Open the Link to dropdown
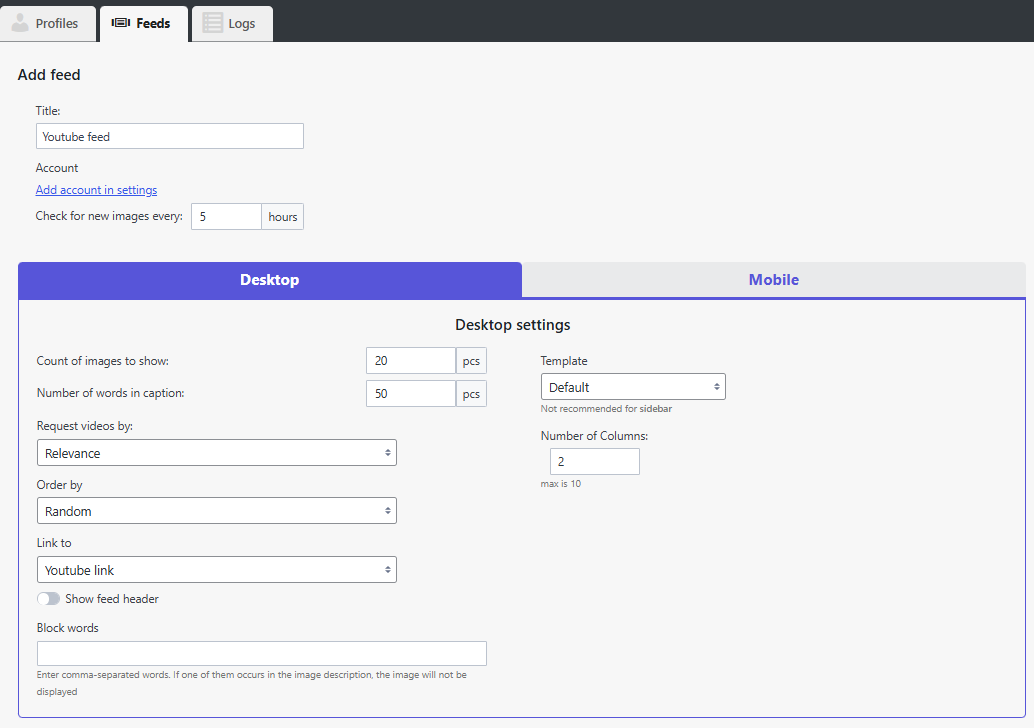1034x728 pixels. (x=216, y=570)
